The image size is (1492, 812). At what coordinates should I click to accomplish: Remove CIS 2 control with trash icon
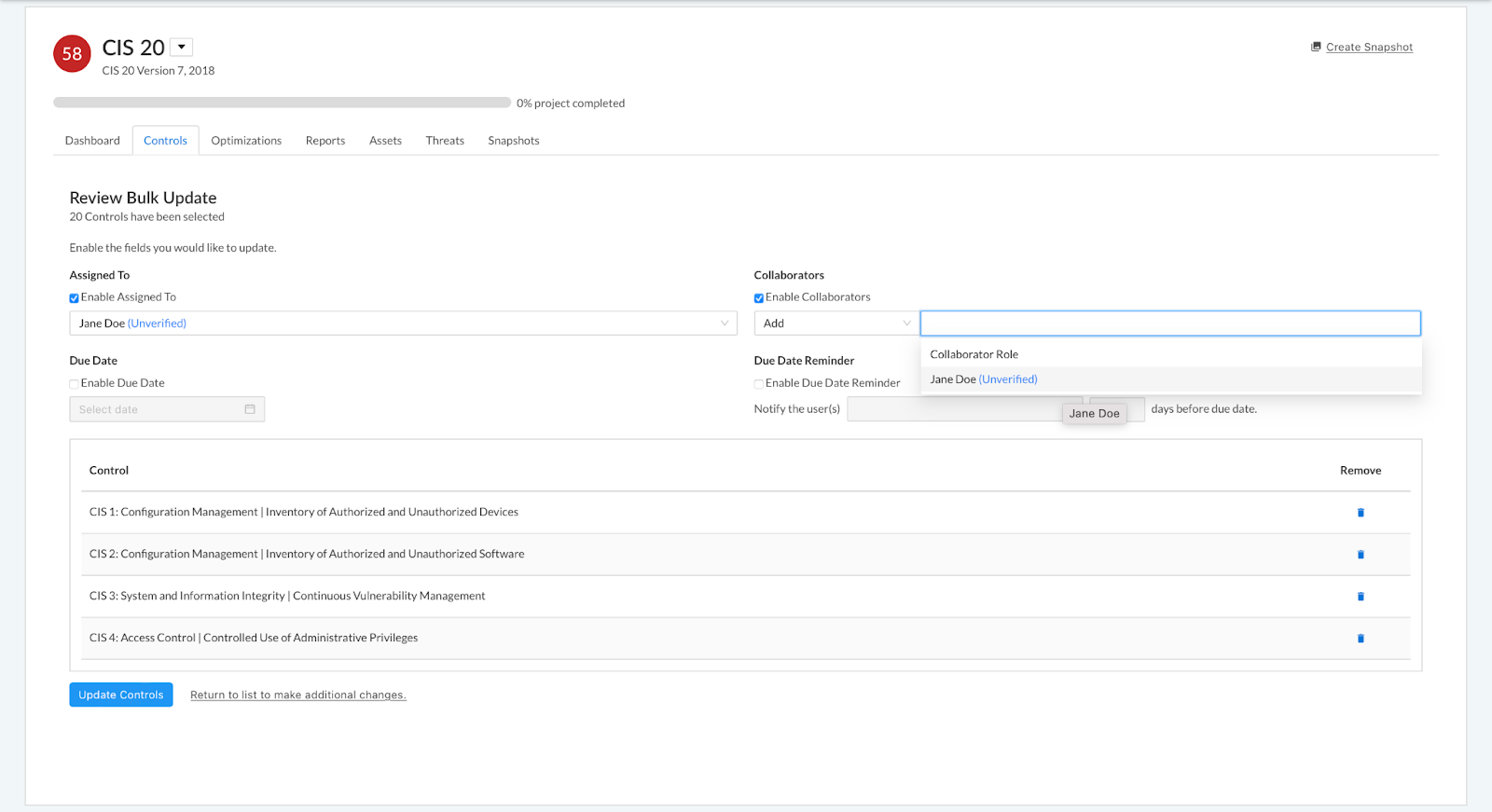coord(1361,555)
